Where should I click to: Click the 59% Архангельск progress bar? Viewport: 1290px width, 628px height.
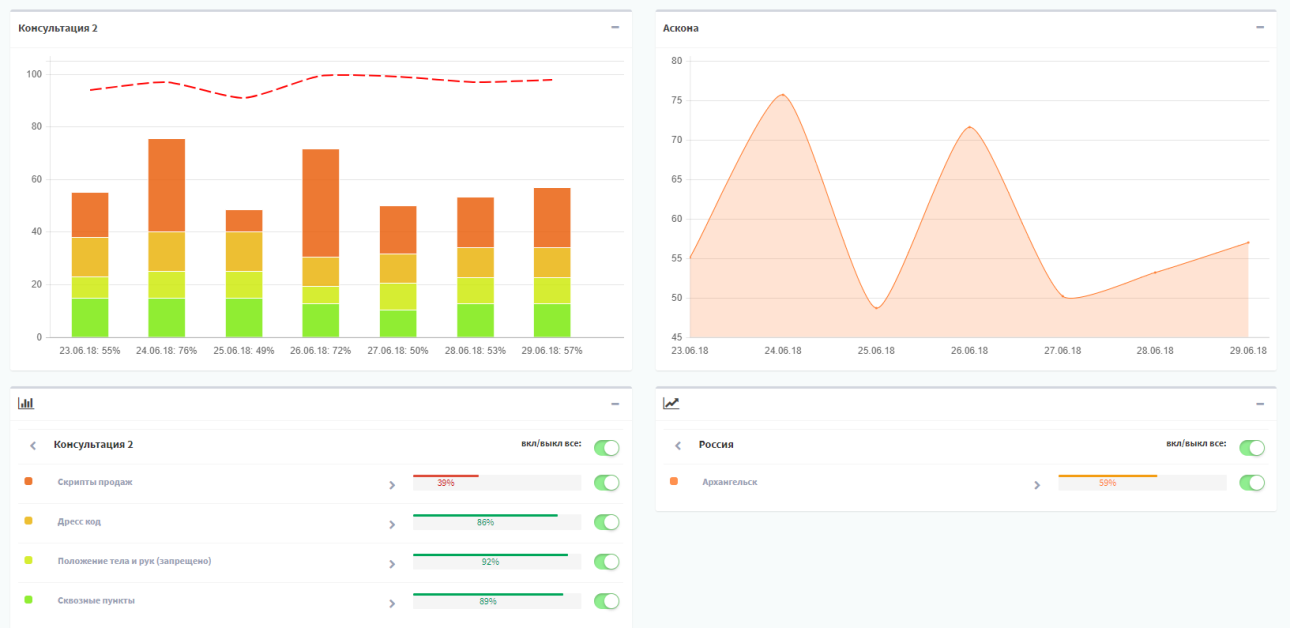pos(1142,482)
